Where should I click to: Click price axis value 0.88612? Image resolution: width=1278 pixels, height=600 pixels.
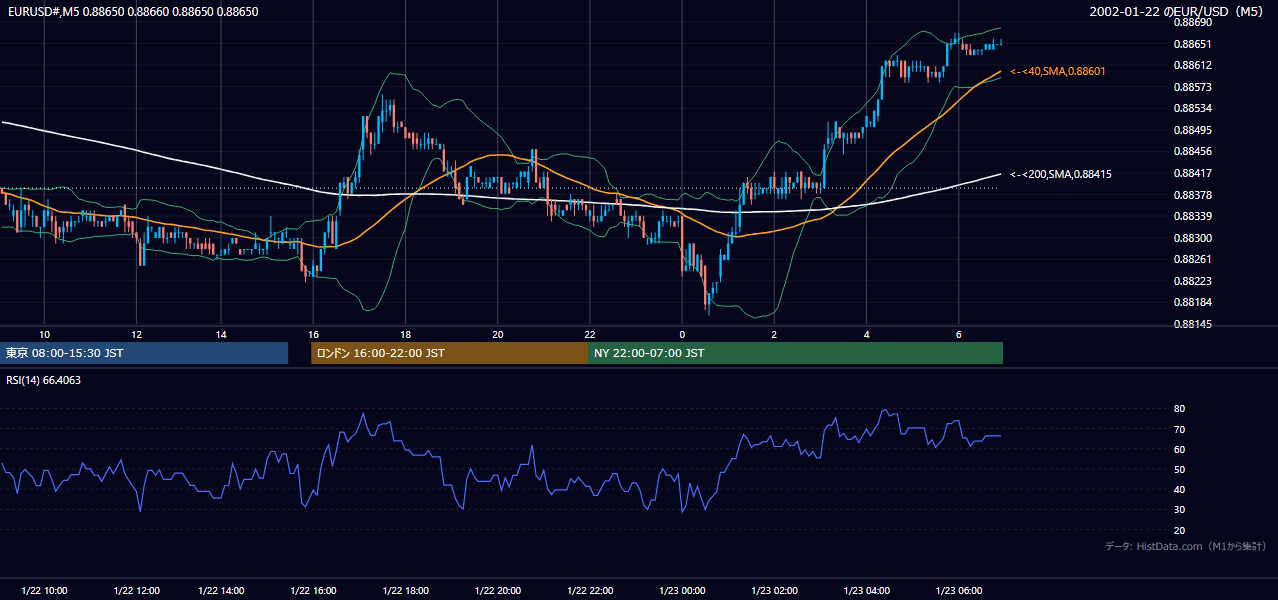pos(1192,66)
